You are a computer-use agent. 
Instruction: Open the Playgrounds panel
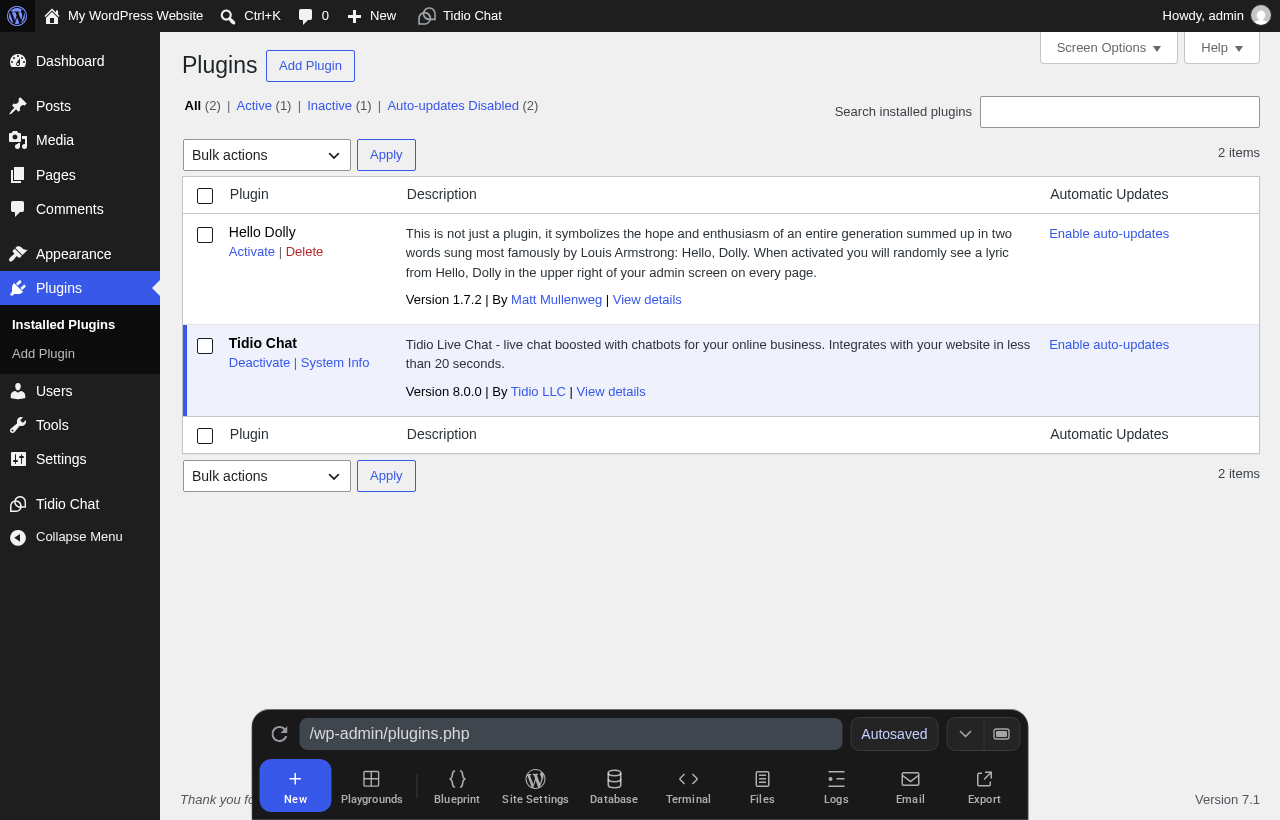[371, 786]
